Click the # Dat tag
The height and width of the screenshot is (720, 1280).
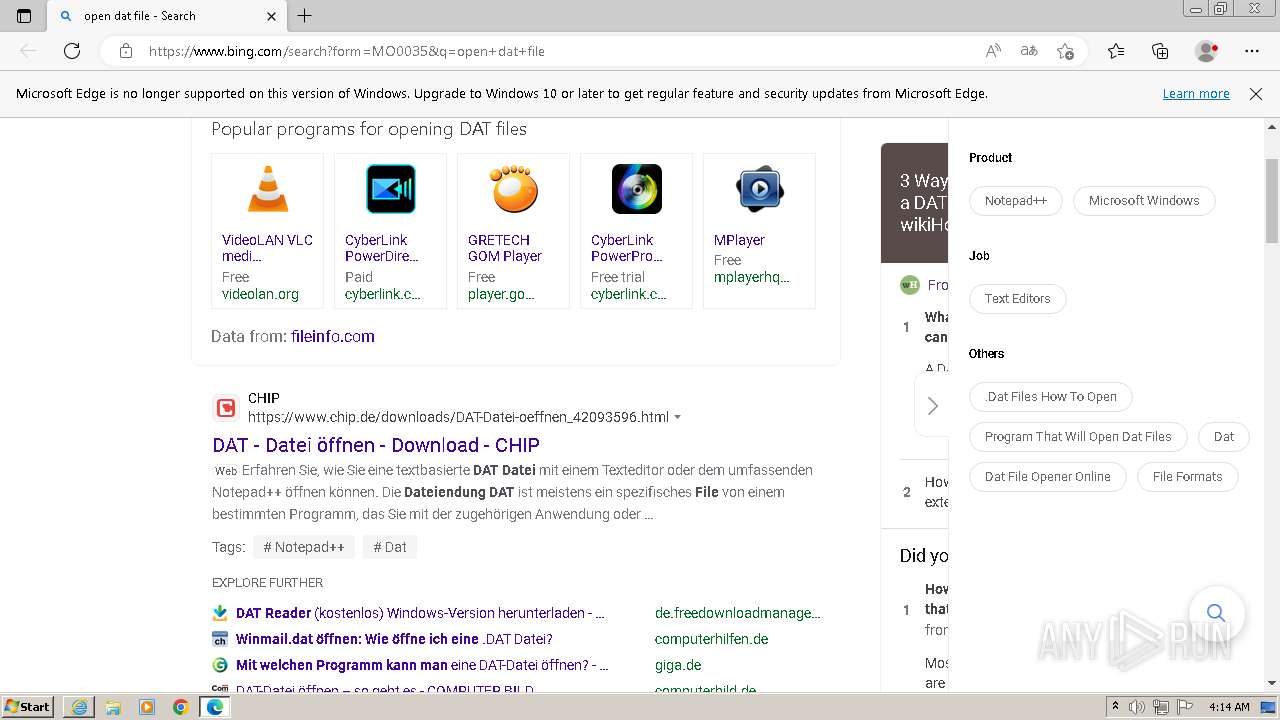click(390, 547)
